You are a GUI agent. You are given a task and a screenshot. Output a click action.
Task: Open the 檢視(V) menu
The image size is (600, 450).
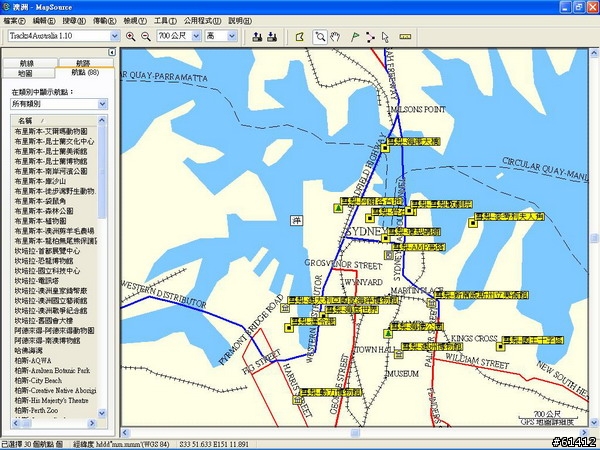(x=135, y=21)
